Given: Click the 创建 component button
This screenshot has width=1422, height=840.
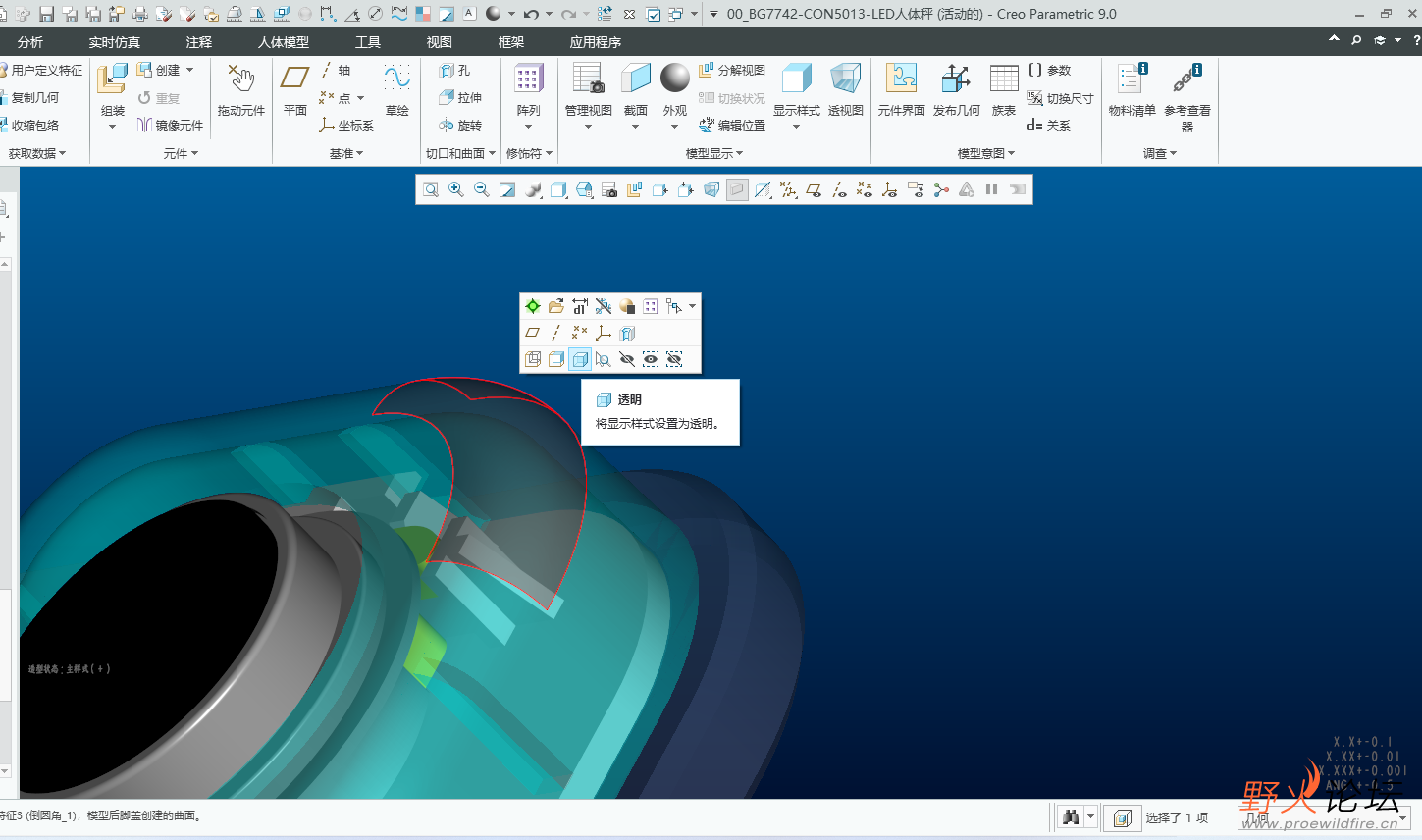Looking at the screenshot, I should 159,70.
